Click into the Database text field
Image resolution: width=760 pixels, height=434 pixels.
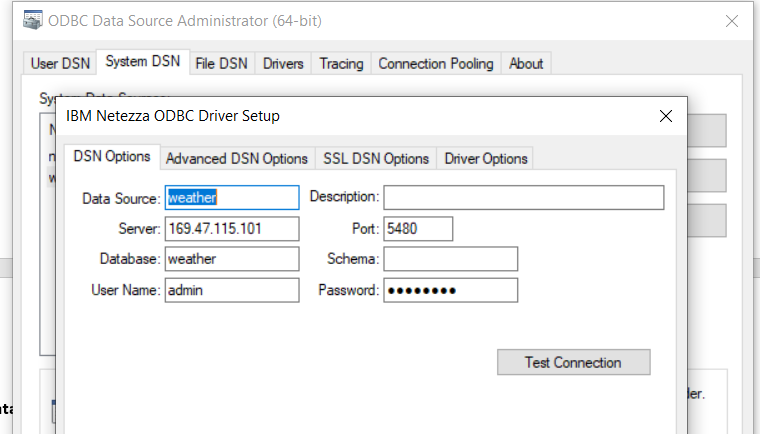232,259
